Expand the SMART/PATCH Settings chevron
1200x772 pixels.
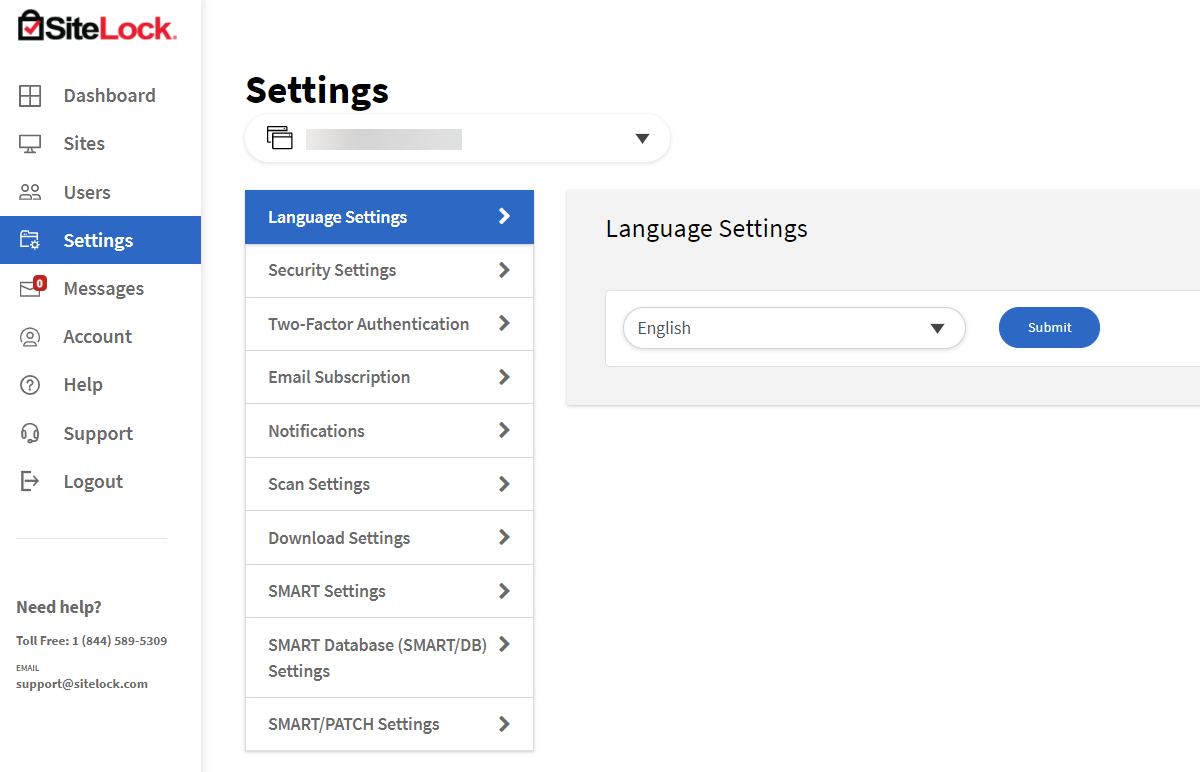(504, 724)
